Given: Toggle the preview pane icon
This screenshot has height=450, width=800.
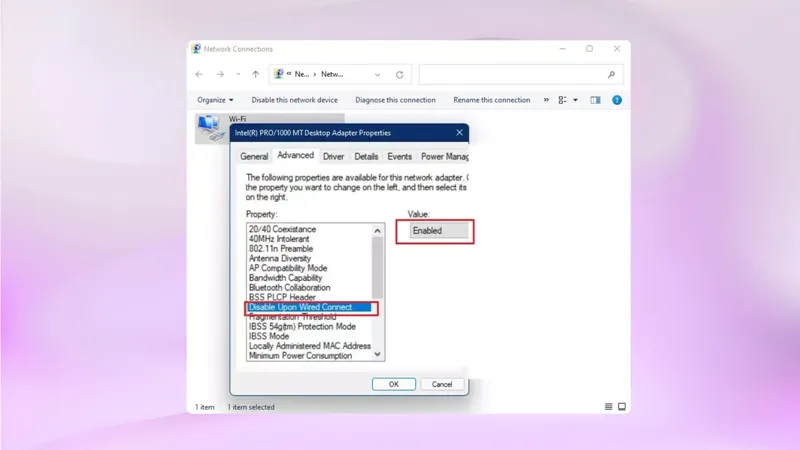Looking at the screenshot, I should coord(595,100).
